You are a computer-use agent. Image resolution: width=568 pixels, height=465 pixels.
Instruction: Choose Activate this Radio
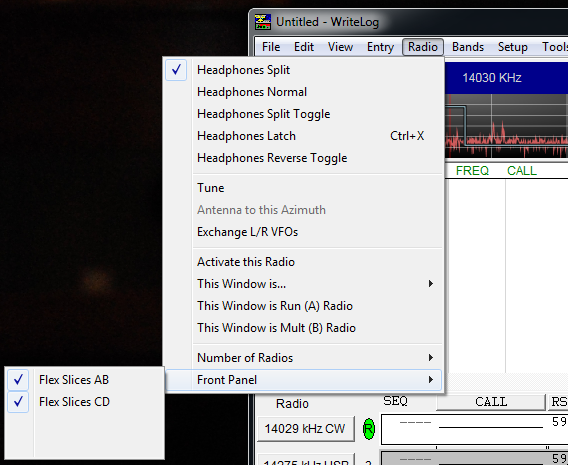(x=304, y=262)
